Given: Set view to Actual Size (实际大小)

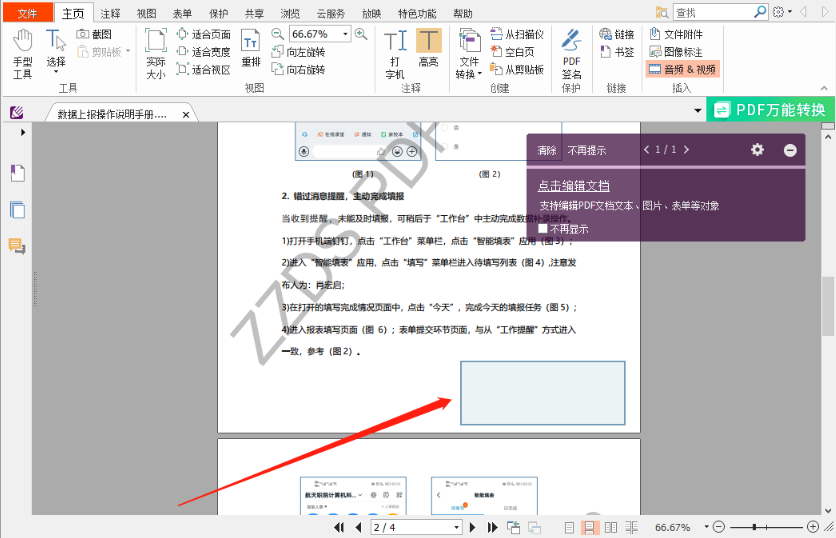Looking at the screenshot, I should 156,54.
